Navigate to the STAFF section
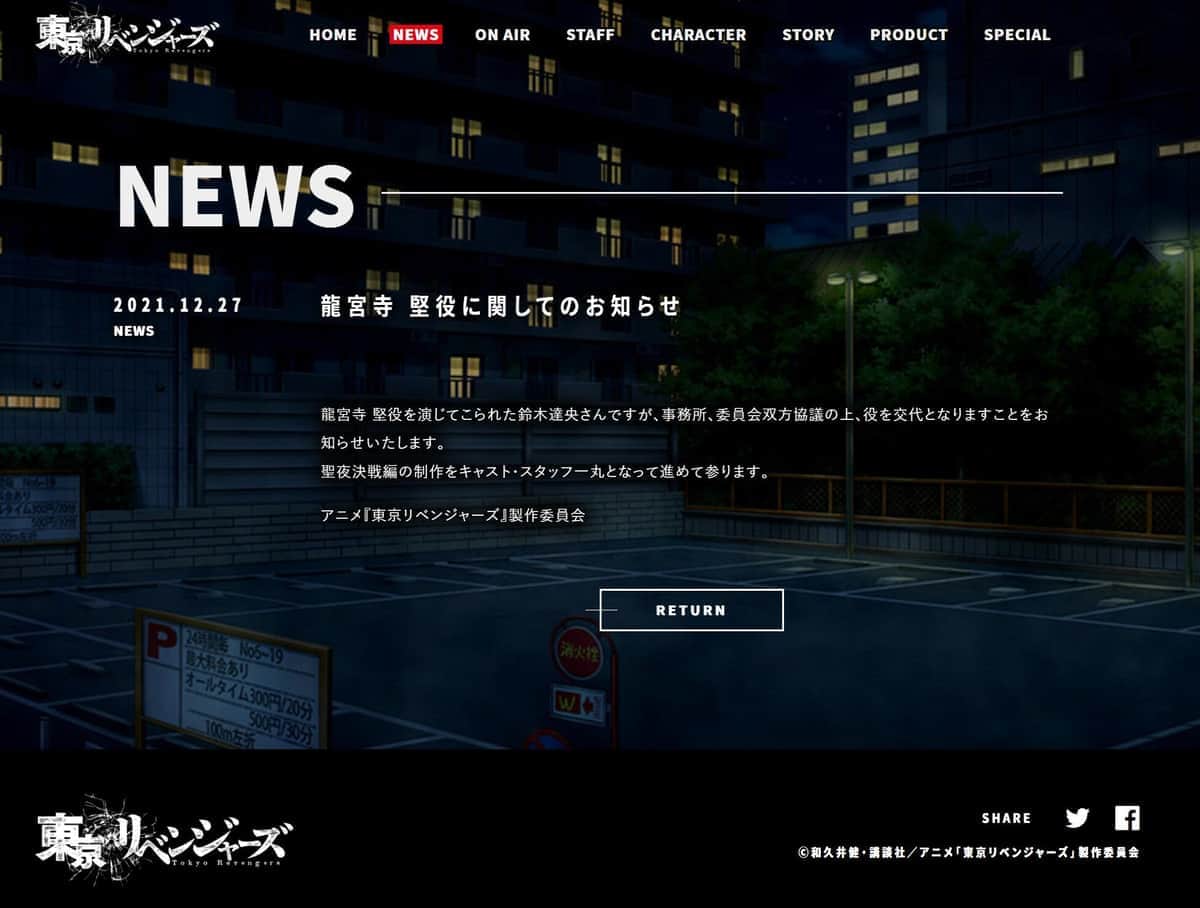 pyautogui.click(x=590, y=35)
